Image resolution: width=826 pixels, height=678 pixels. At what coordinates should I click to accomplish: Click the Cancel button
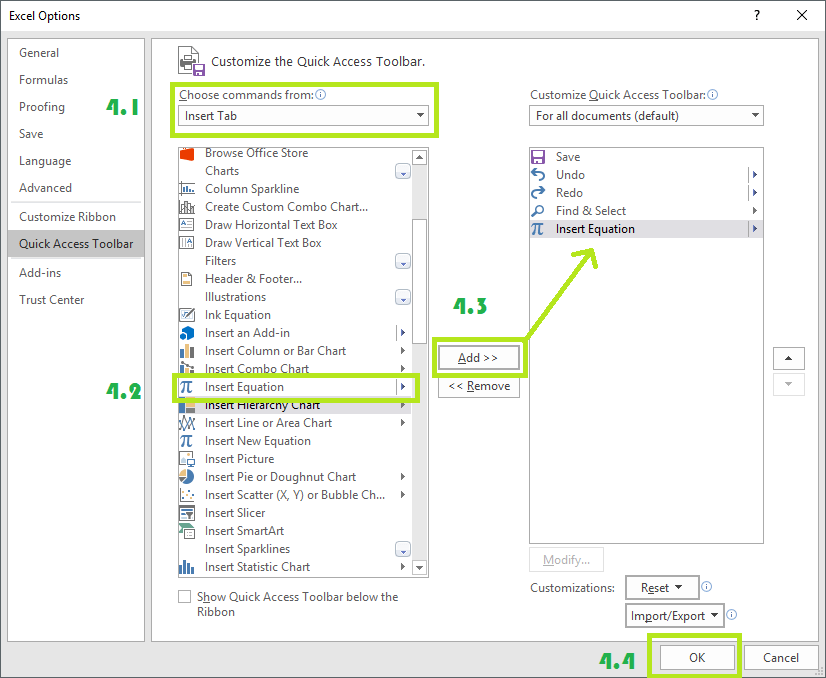pyautogui.click(x=781, y=657)
